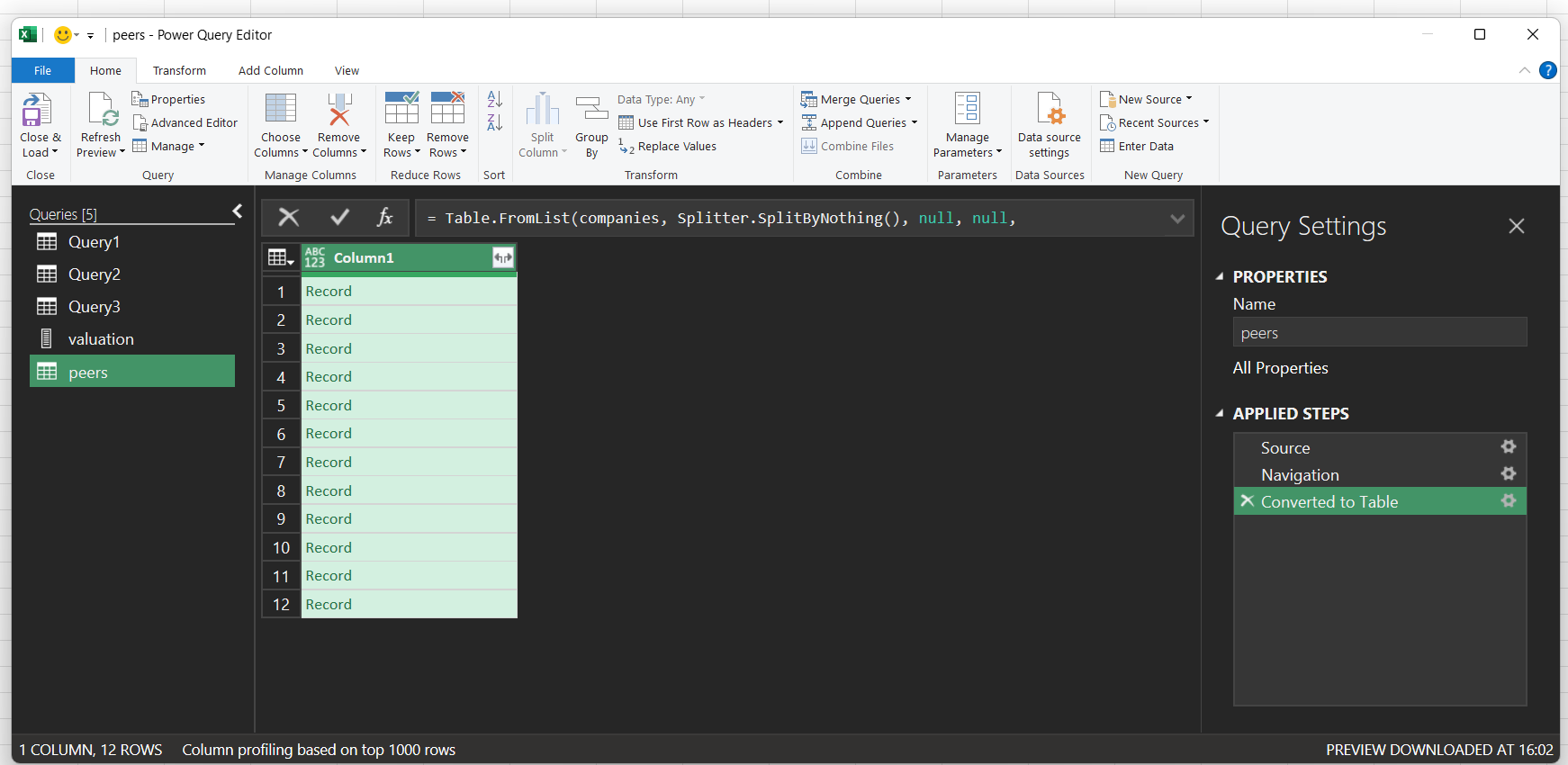
Task: Open Quick Access Toolbar customize arrow
Action: pyautogui.click(x=90, y=36)
